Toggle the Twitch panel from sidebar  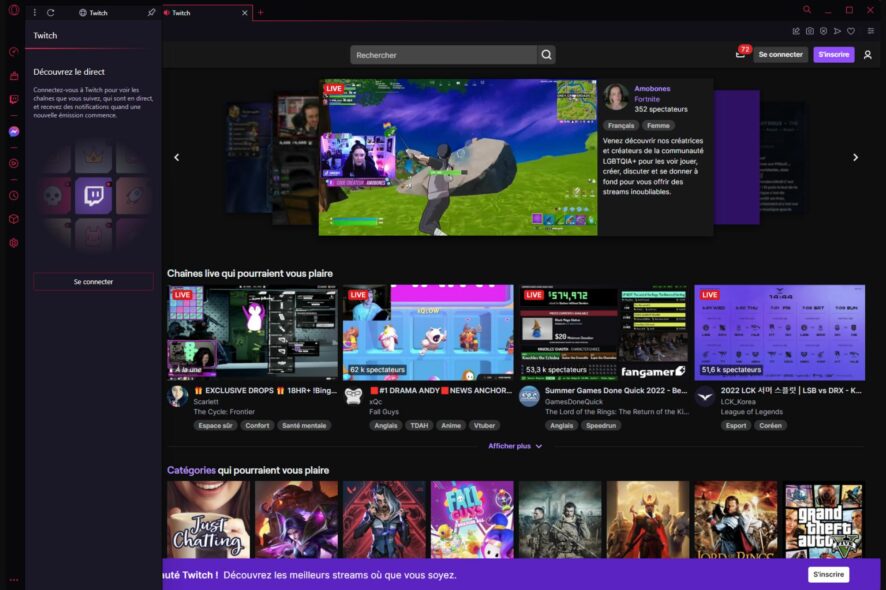tap(14, 99)
